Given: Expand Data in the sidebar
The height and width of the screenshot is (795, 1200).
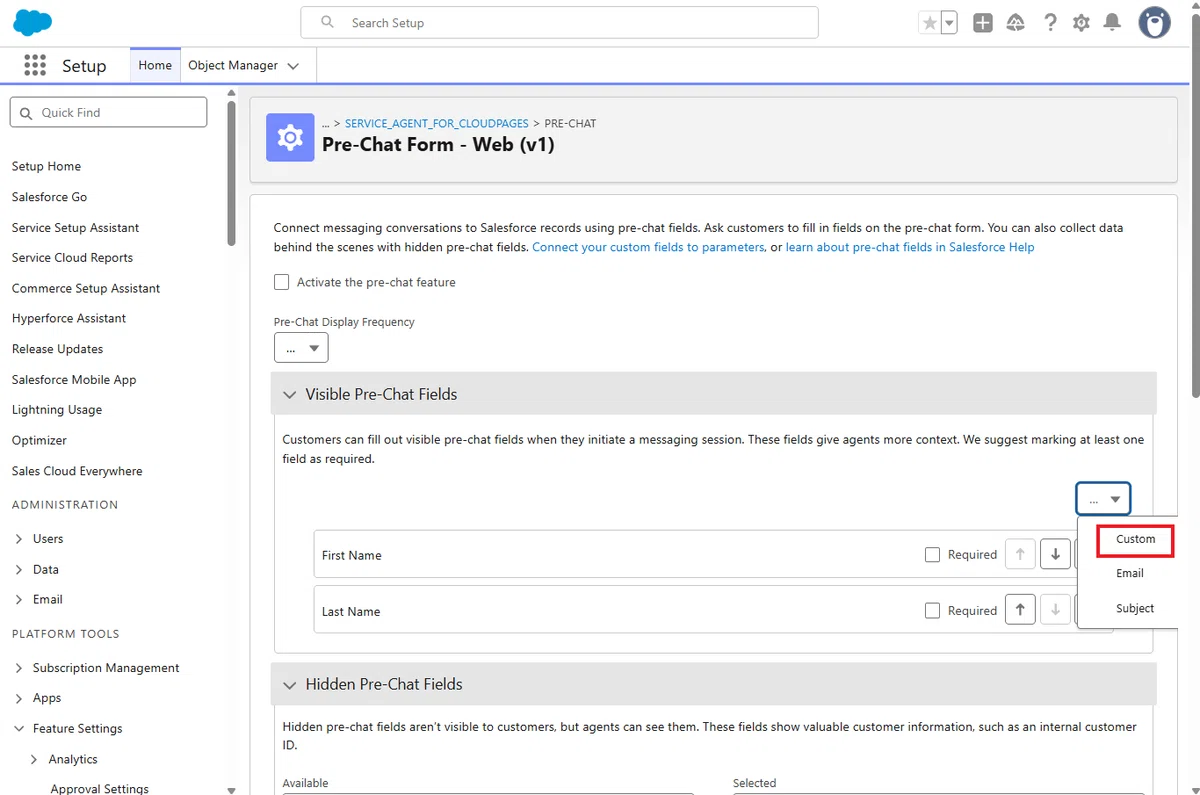Looking at the screenshot, I should tap(20, 569).
